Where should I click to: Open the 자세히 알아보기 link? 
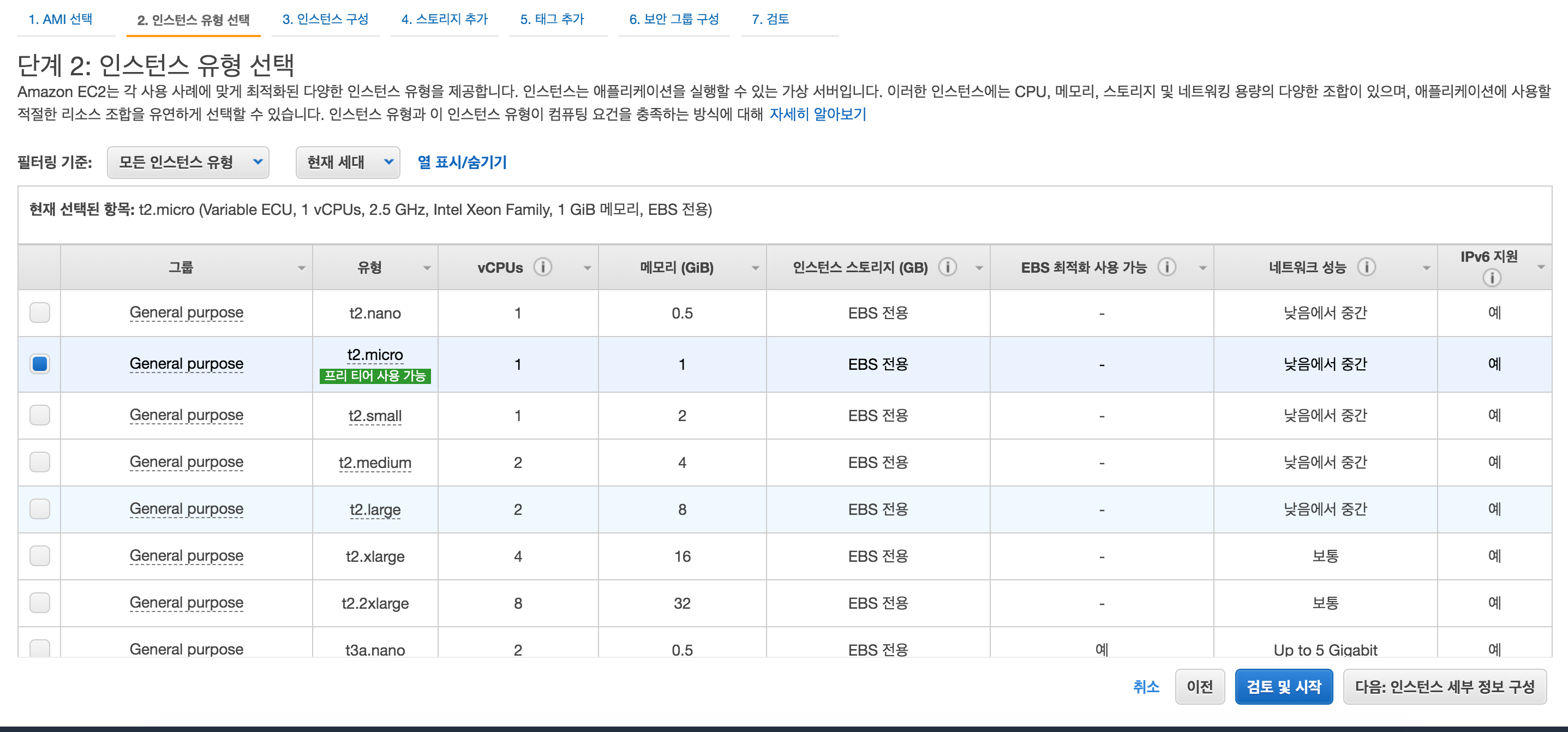click(817, 115)
